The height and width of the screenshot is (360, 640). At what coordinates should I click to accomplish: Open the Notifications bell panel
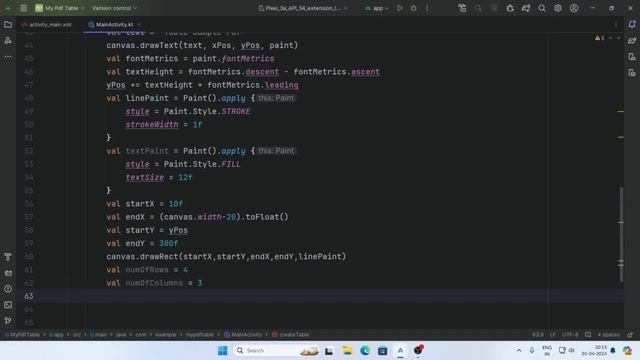pos(632,24)
